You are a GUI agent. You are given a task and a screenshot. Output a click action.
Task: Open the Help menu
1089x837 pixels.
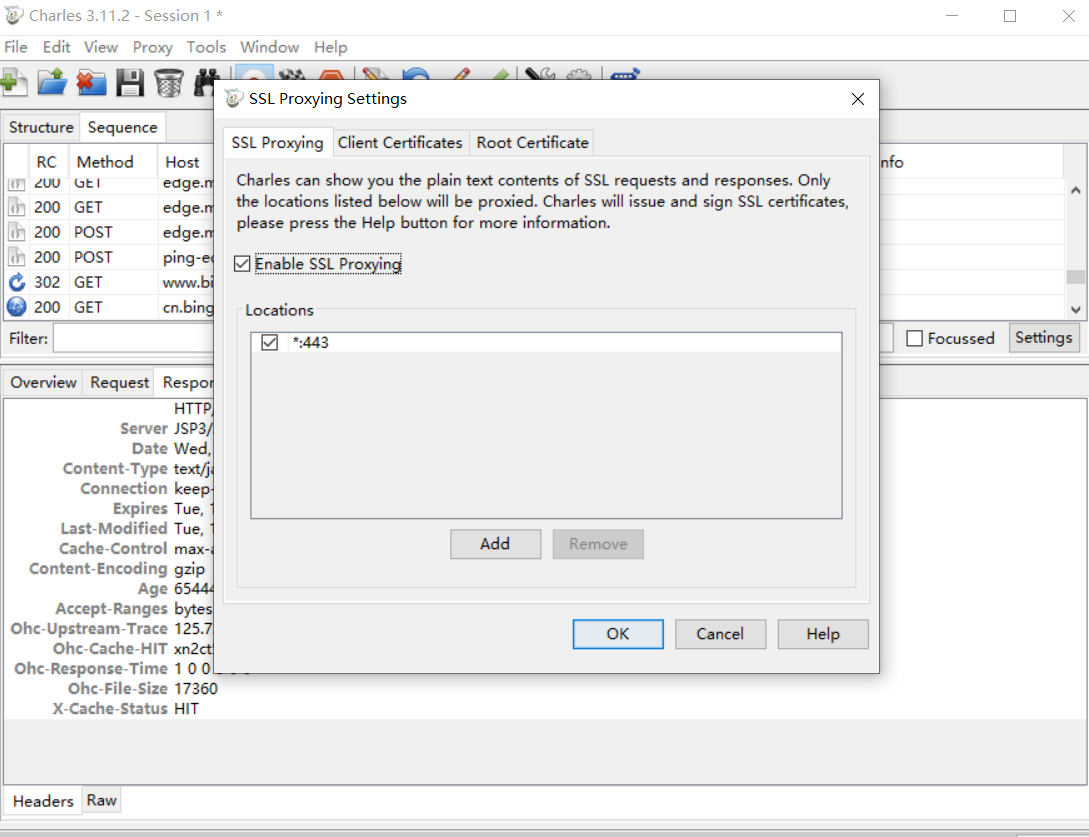331,47
